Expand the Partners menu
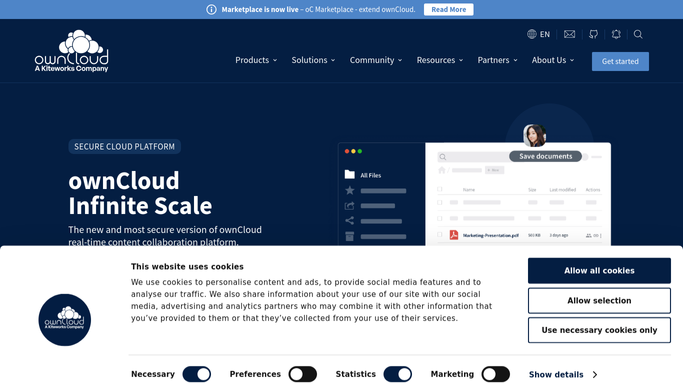683x384 pixels. [x=497, y=60]
